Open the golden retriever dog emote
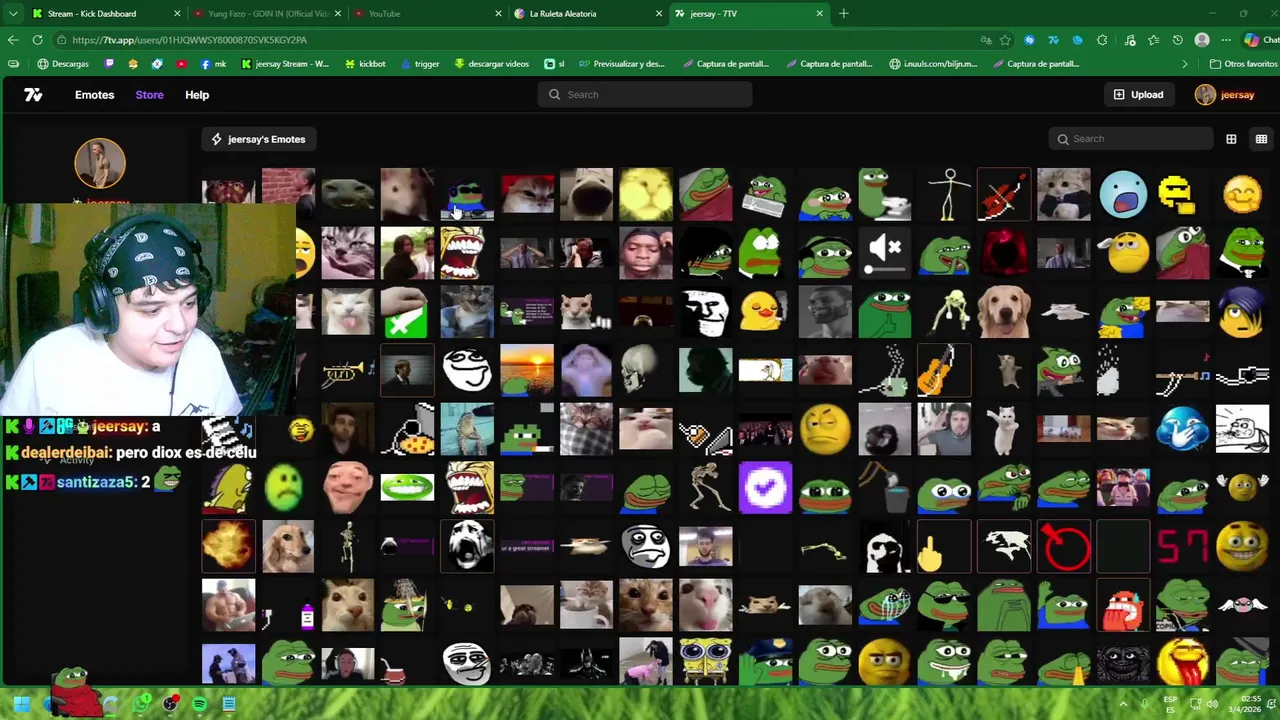Screen dimensions: 1280x720 pyautogui.click(x=1004, y=312)
